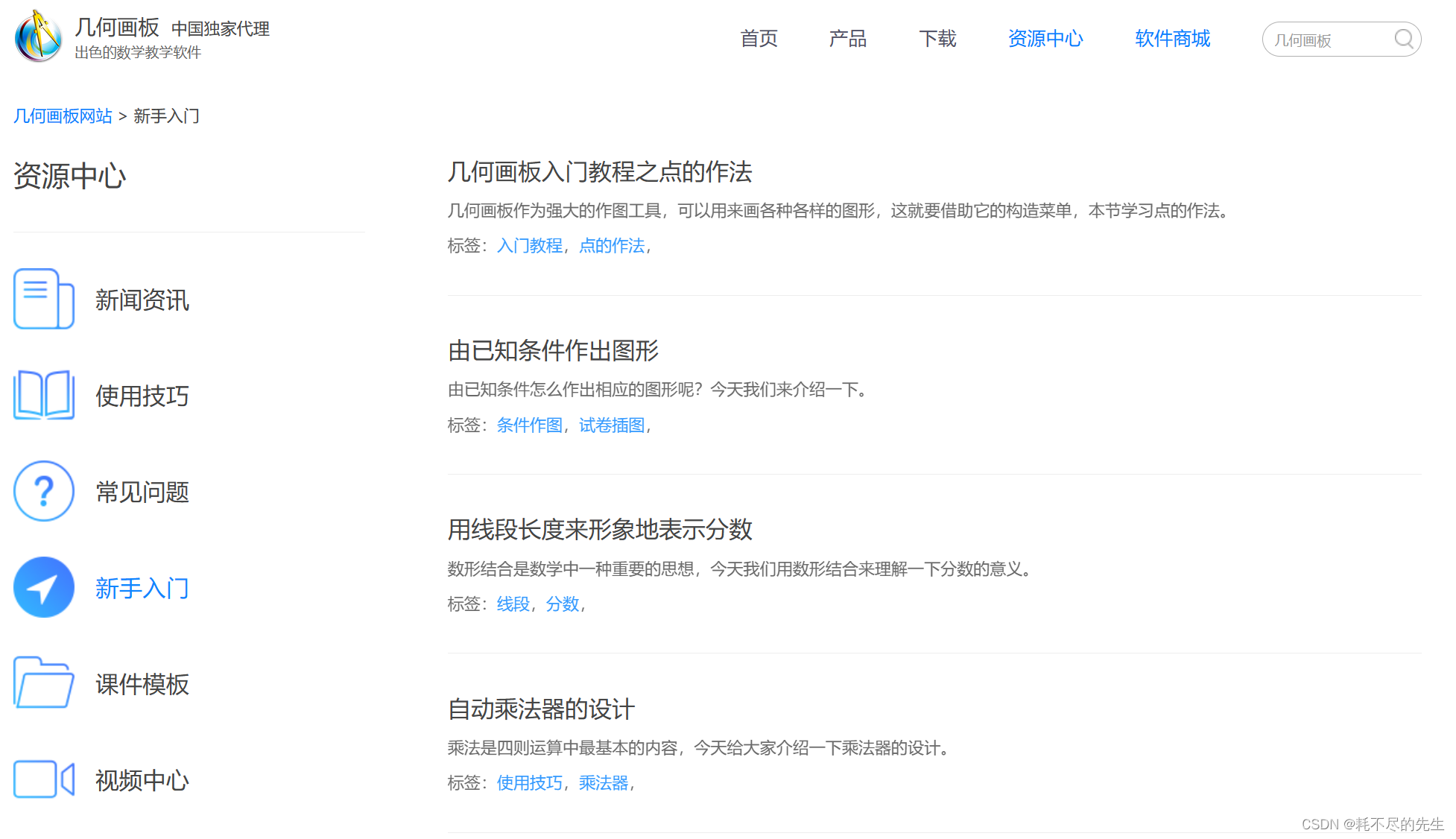1456x839 pixels.
Task: Switch to 资源中心 in the top menu
Action: coord(1045,39)
